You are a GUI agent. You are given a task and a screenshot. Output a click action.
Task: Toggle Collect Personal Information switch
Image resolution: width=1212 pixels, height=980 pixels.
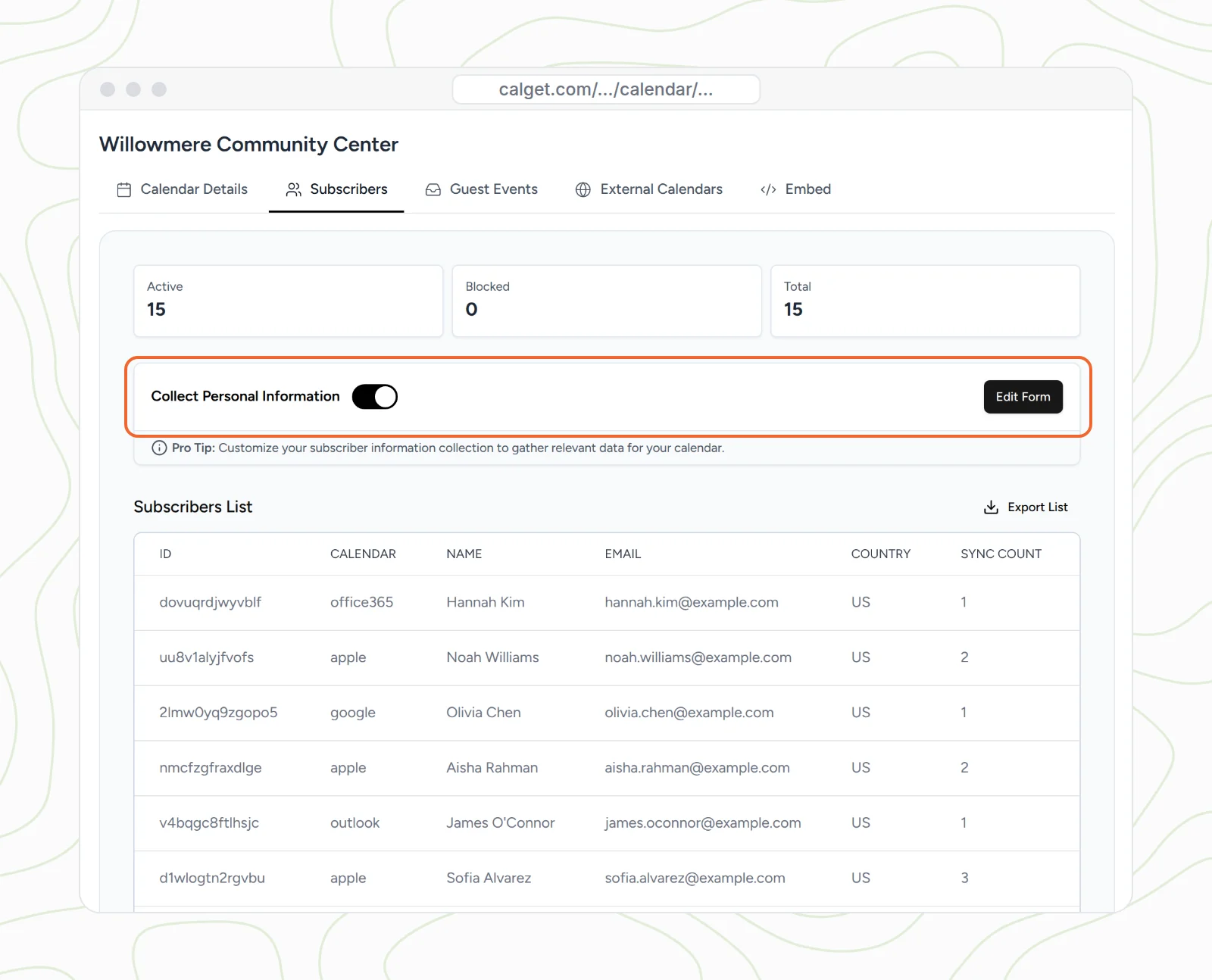point(375,397)
